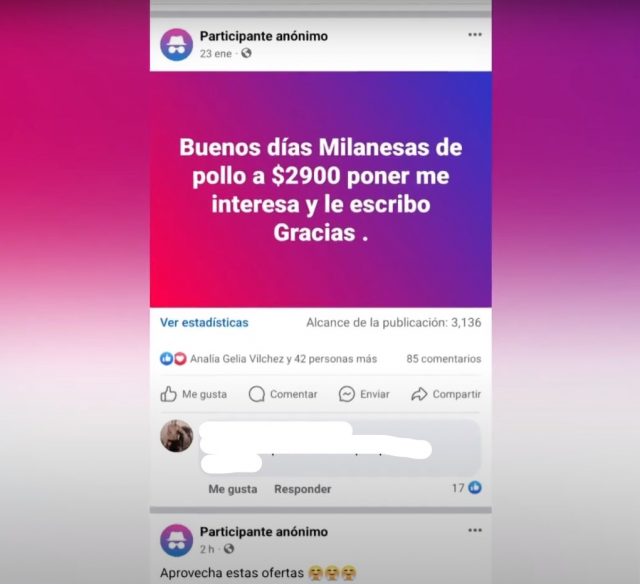Screen dimensions: 640x584
Task: Open the first post's Participante anónimo name
Action: point(264,36)
